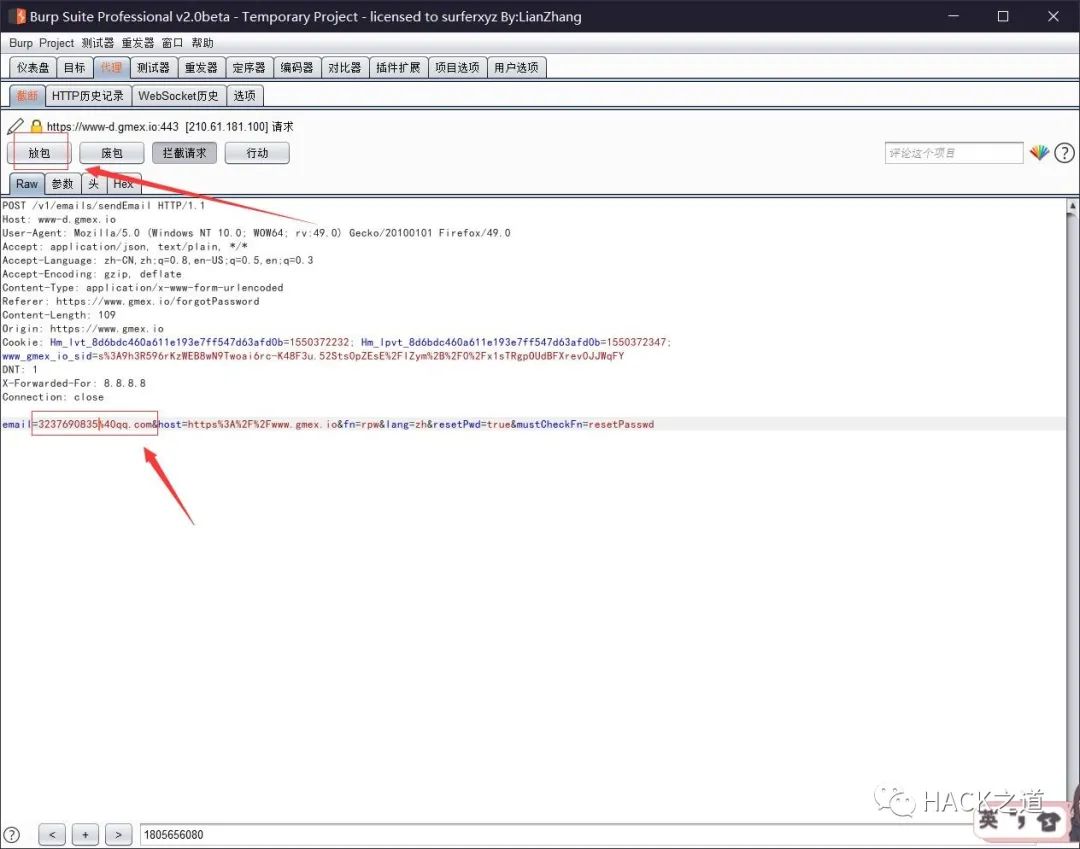
Task: Go to next search match with > button
Action: (118, 835)
